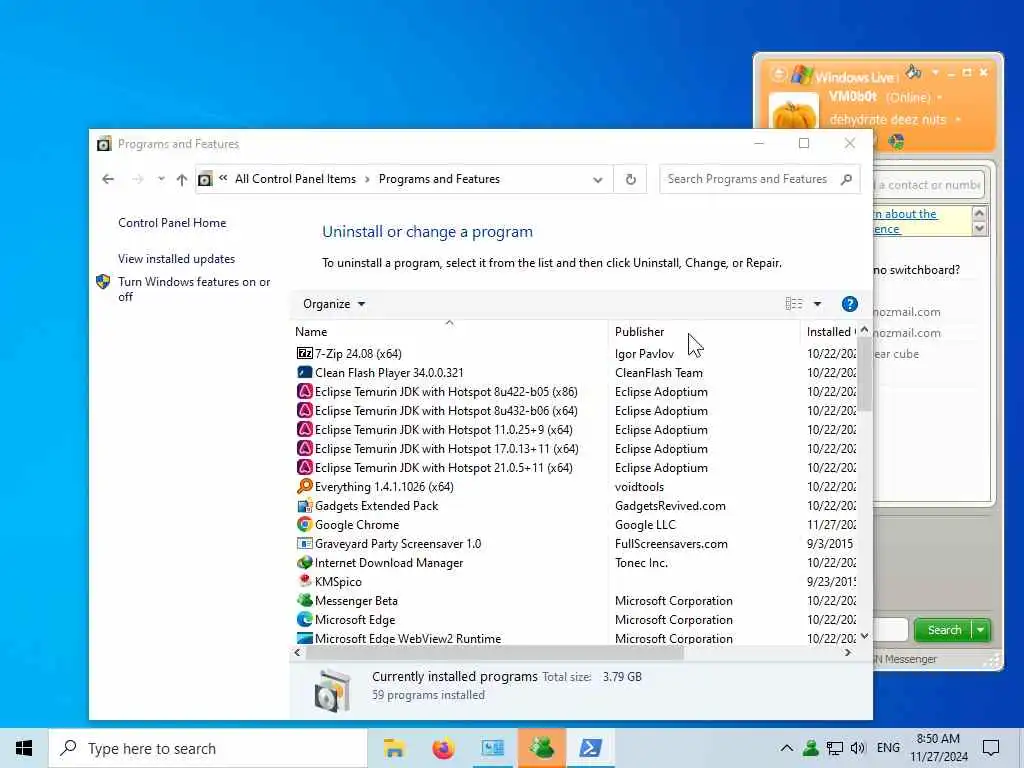Select Clean Flash Player 34.0.0.321 icon
Screen dimensions: 1024x768
(304, 372)
